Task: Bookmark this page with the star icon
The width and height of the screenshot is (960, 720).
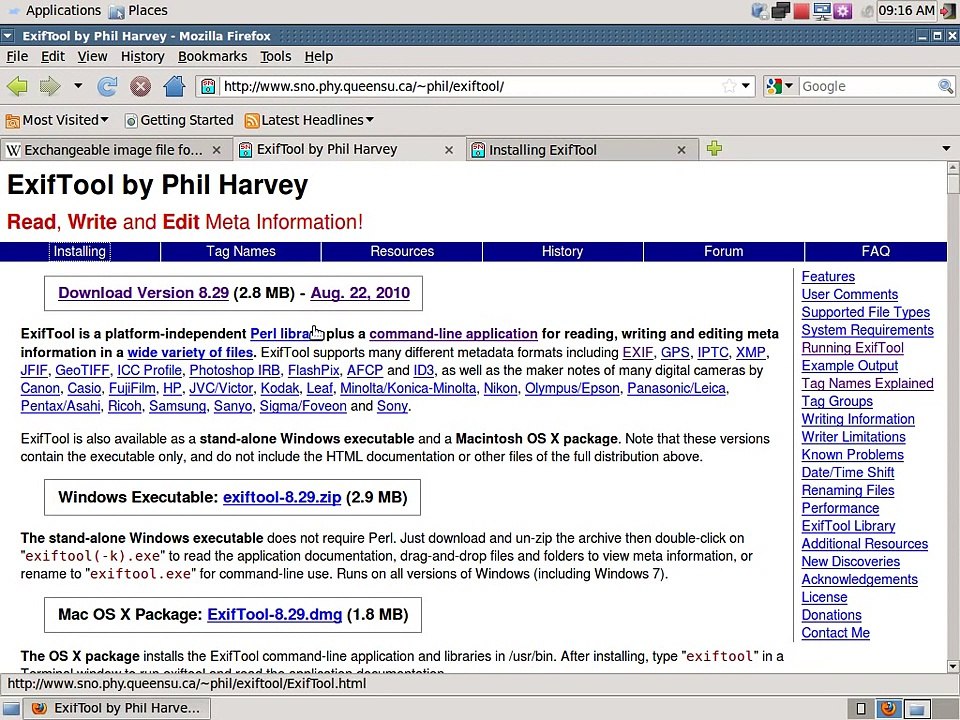Action: click(729, 86)
